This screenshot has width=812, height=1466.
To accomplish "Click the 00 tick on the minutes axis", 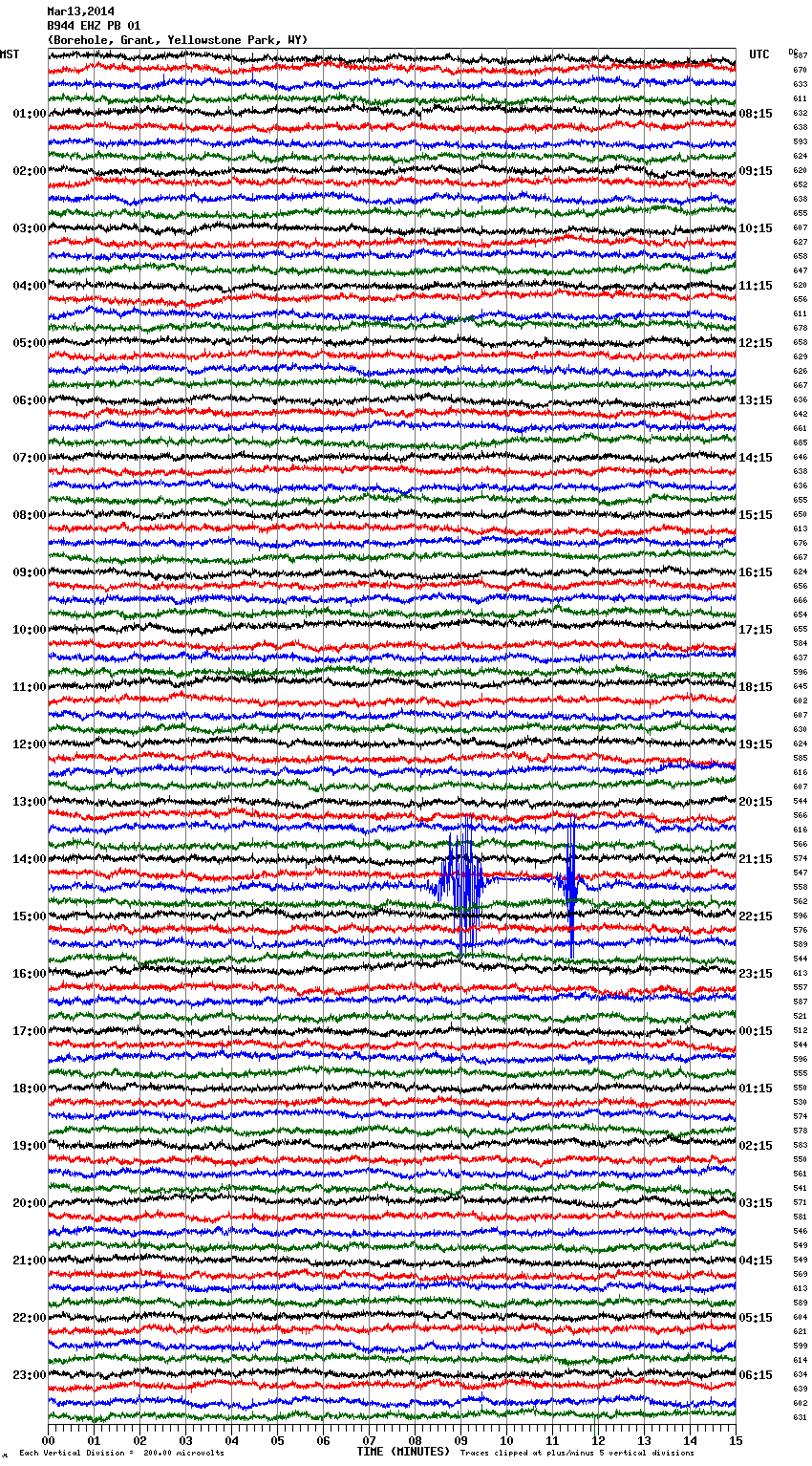I will pos(49,1440).
